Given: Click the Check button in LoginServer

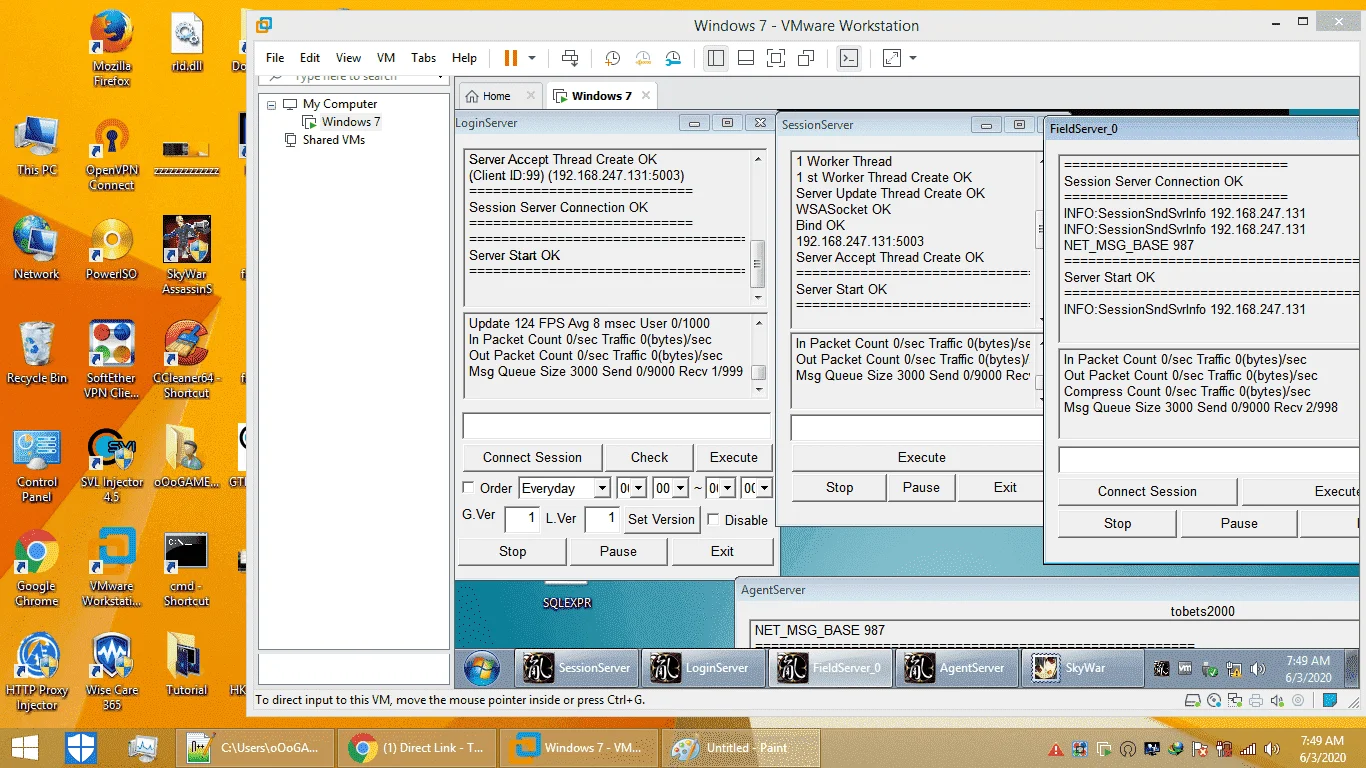Looking at the screenshot, I should click(x=649, y=457).
